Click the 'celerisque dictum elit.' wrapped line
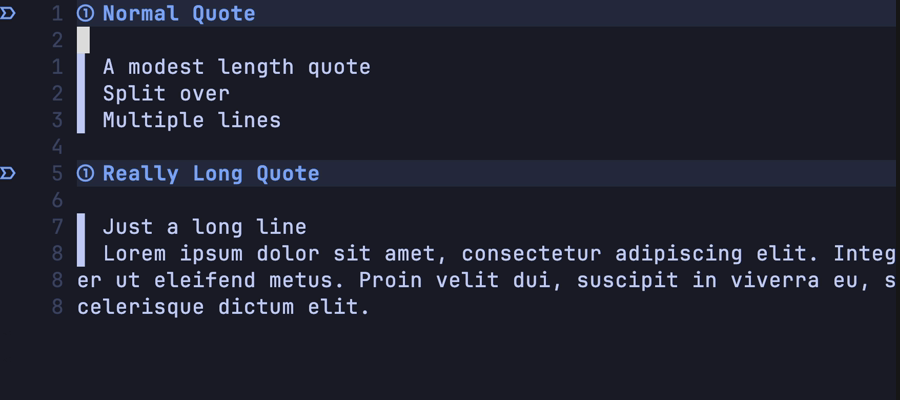The image size is (900, 400). tap(223, 307)
